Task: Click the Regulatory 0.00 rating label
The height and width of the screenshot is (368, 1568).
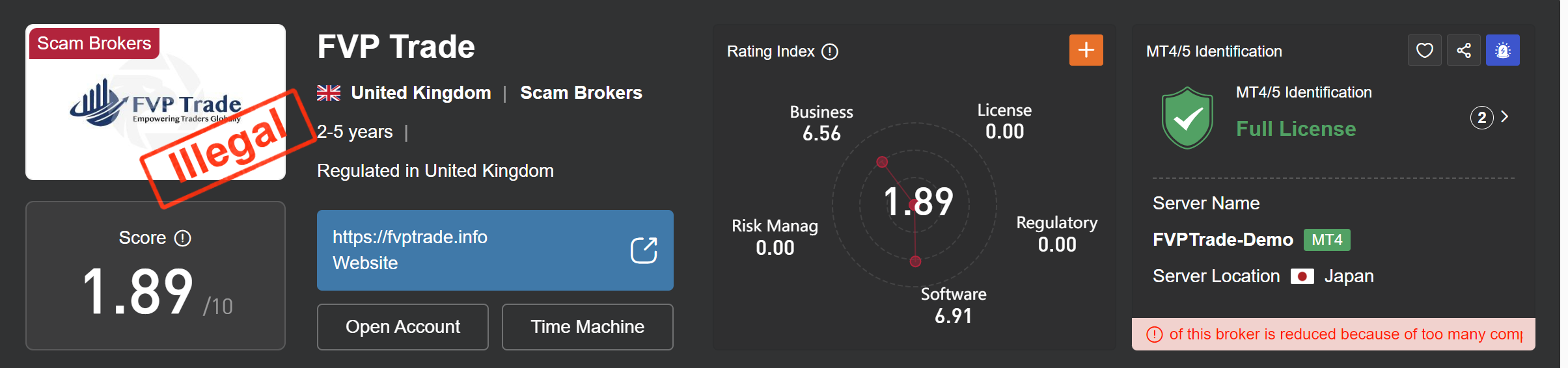Action: click(x=1057, y=234)
